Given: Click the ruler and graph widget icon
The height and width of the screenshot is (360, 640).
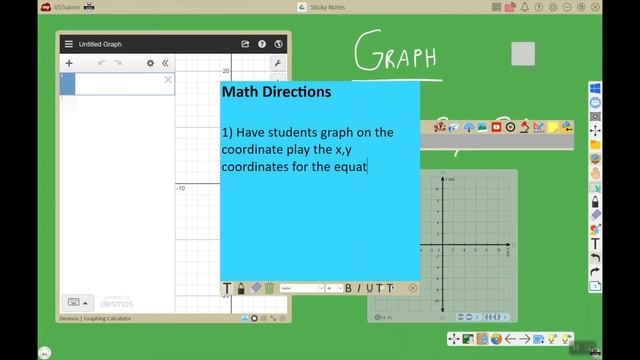Looking at the screenshot, I should point(539,127).
